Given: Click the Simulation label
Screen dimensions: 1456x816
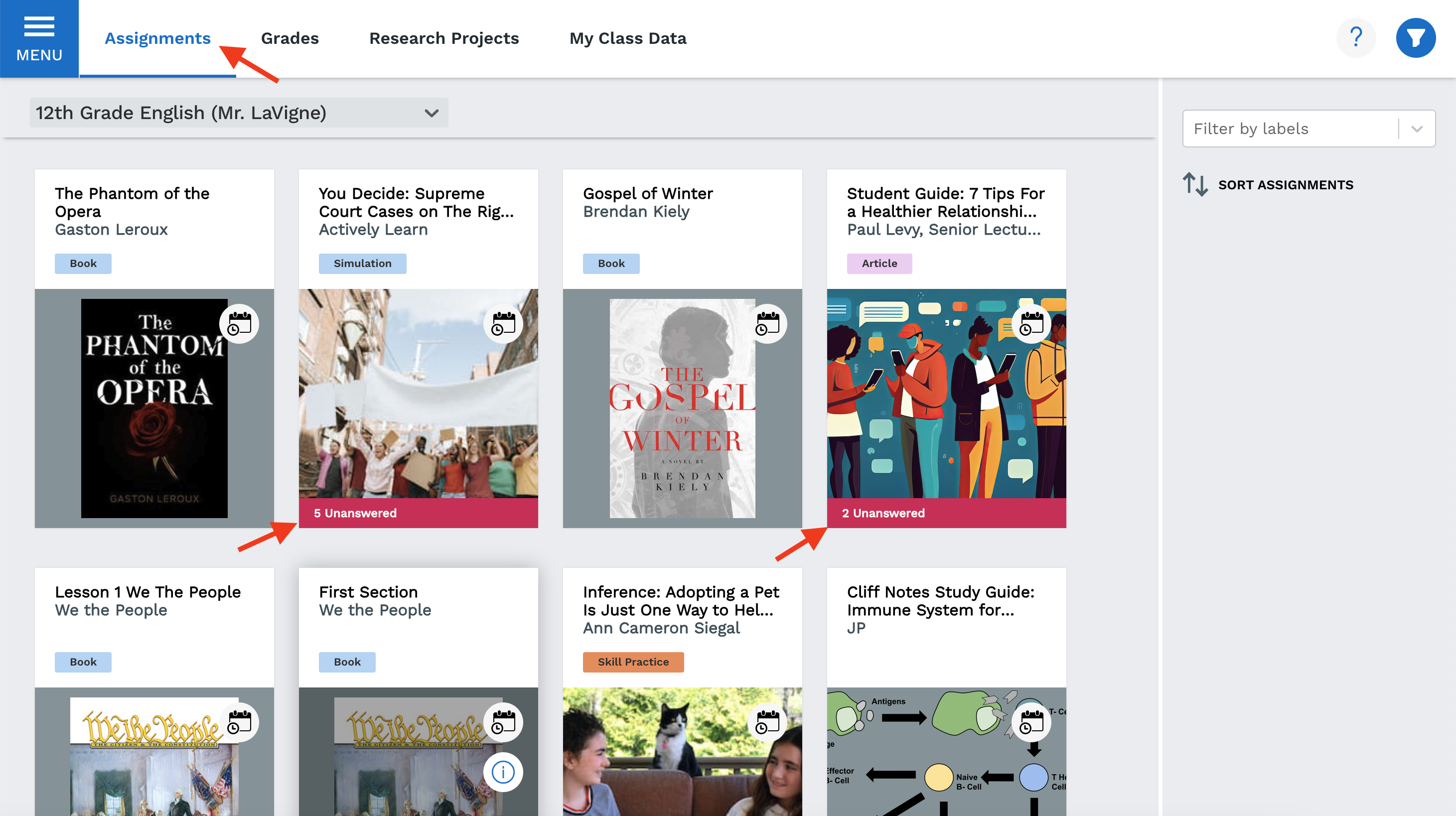Looking at the screenshot, I should coord(362,264).
